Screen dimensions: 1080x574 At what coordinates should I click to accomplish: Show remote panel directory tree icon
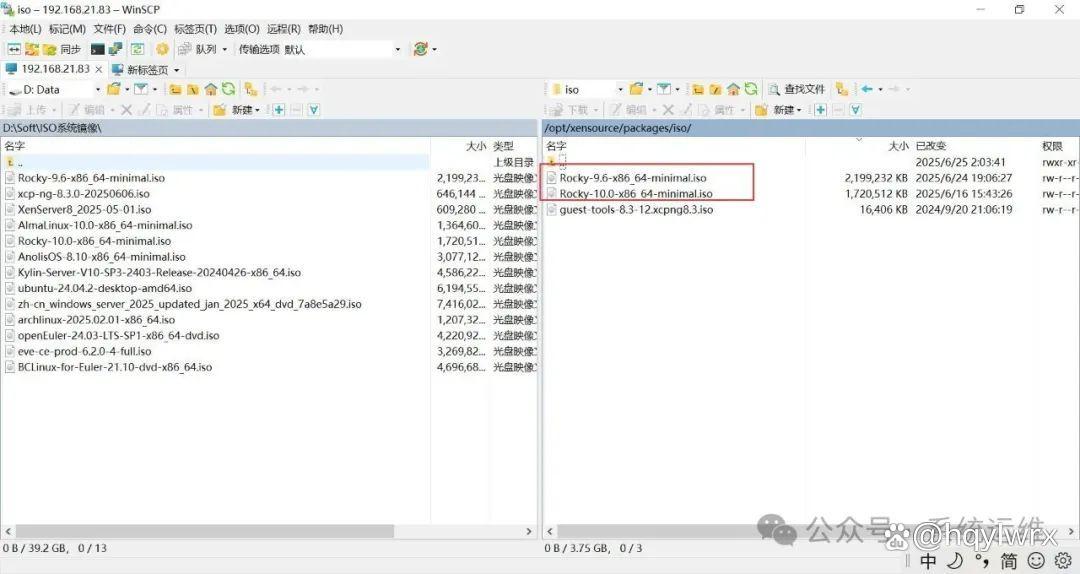(842, 89)
